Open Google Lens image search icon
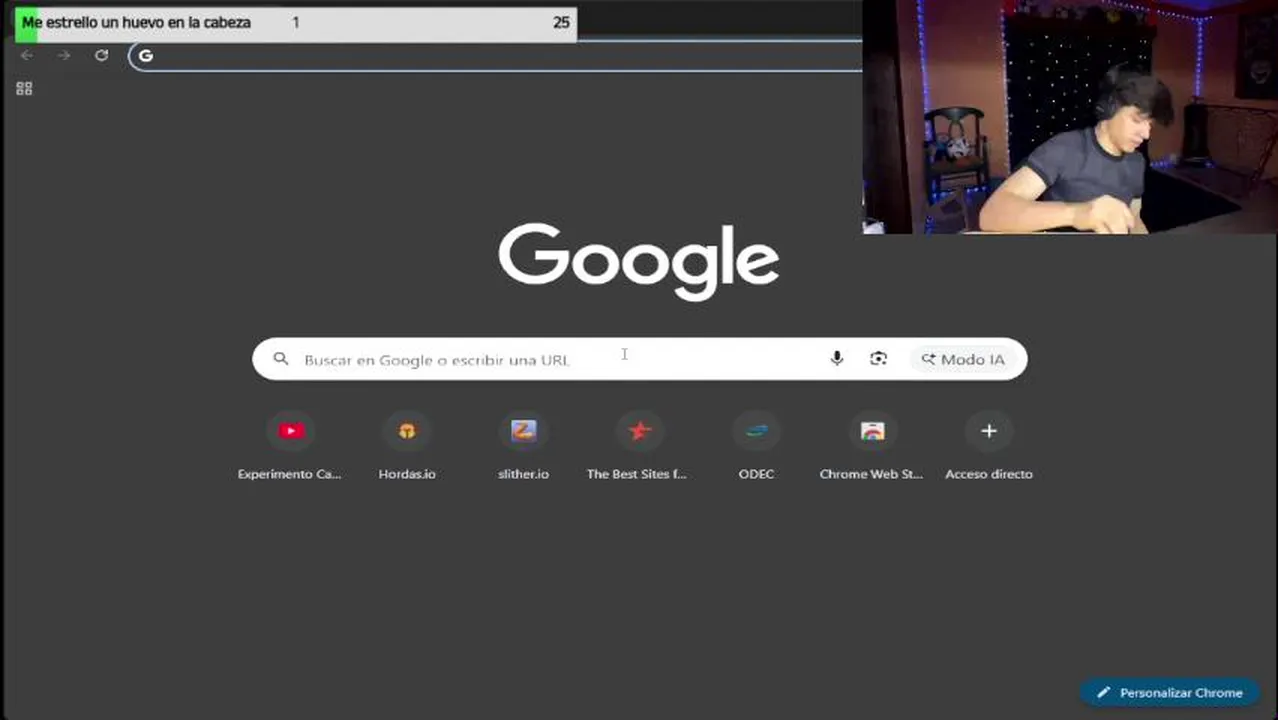The width and height of the screenshot is (1278, 720). (878, 359)
